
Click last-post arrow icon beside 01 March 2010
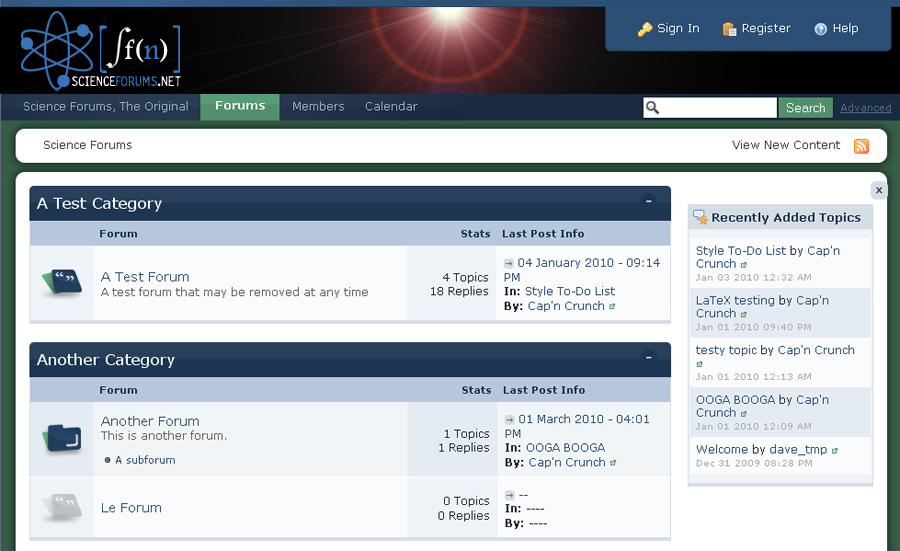510,420
